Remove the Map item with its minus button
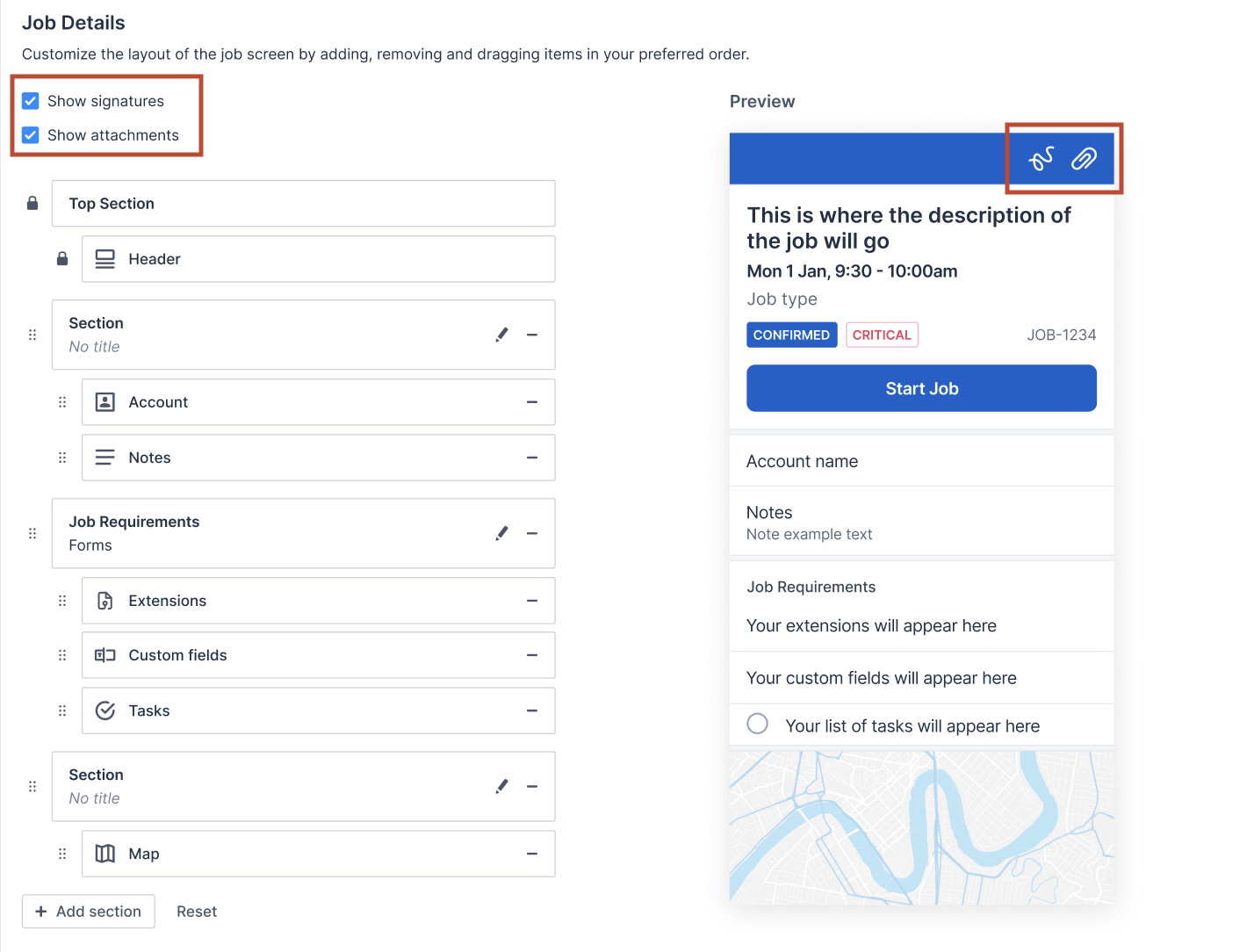Screen dimensions: 1254x952 (x=531, y=853)
